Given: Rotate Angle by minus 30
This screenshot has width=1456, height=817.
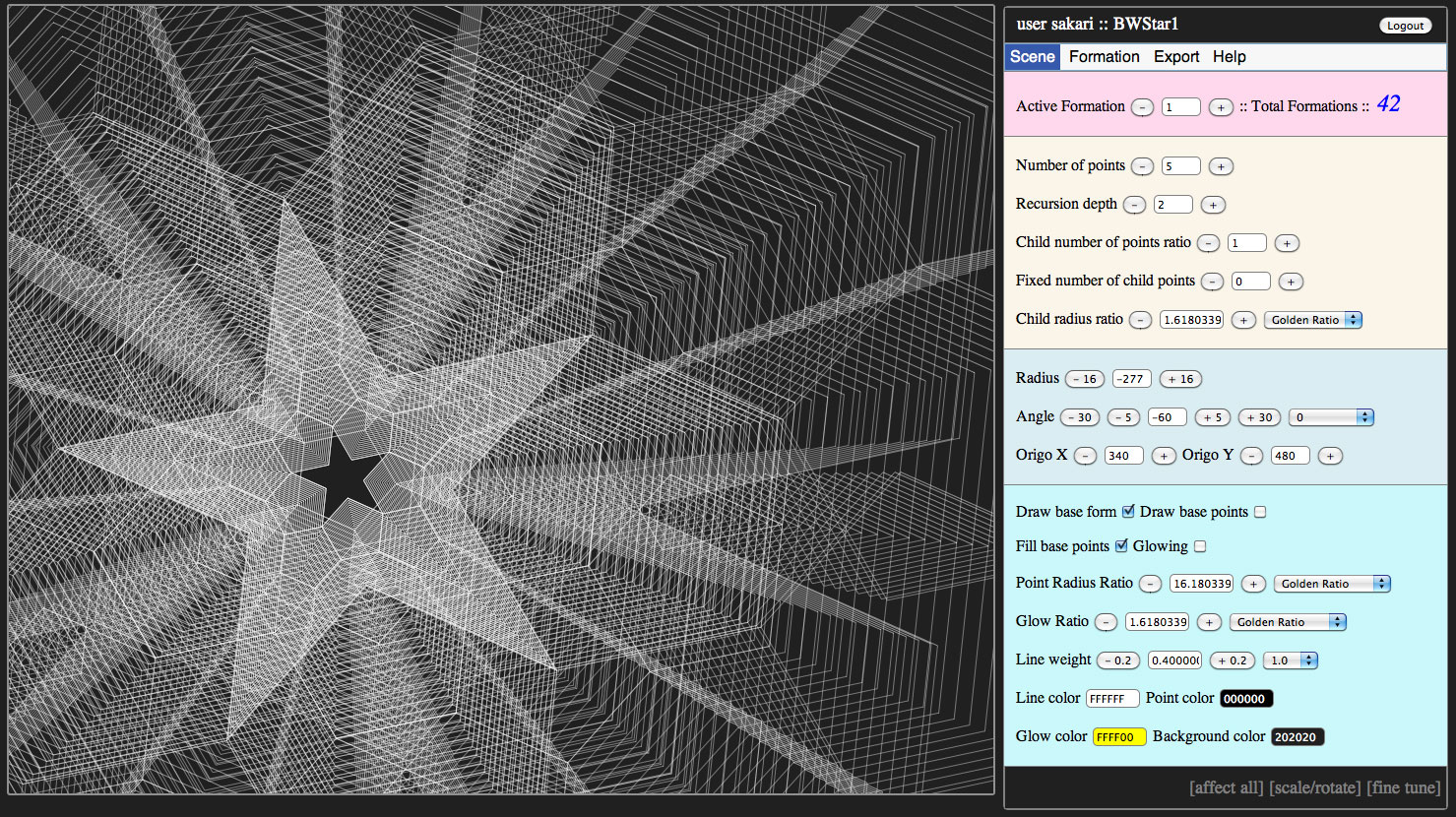Looking at the screenshot, I should point(1080,417).
